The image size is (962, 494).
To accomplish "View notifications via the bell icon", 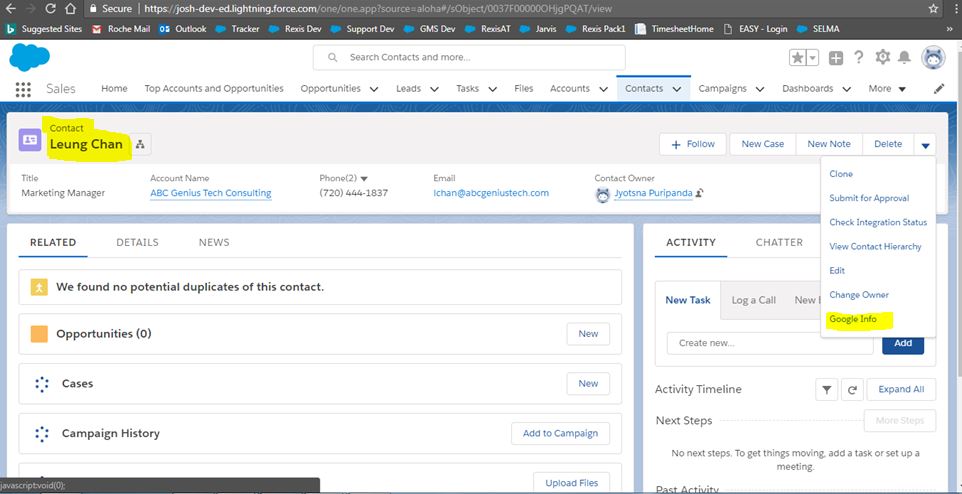I will pos(904,58).
